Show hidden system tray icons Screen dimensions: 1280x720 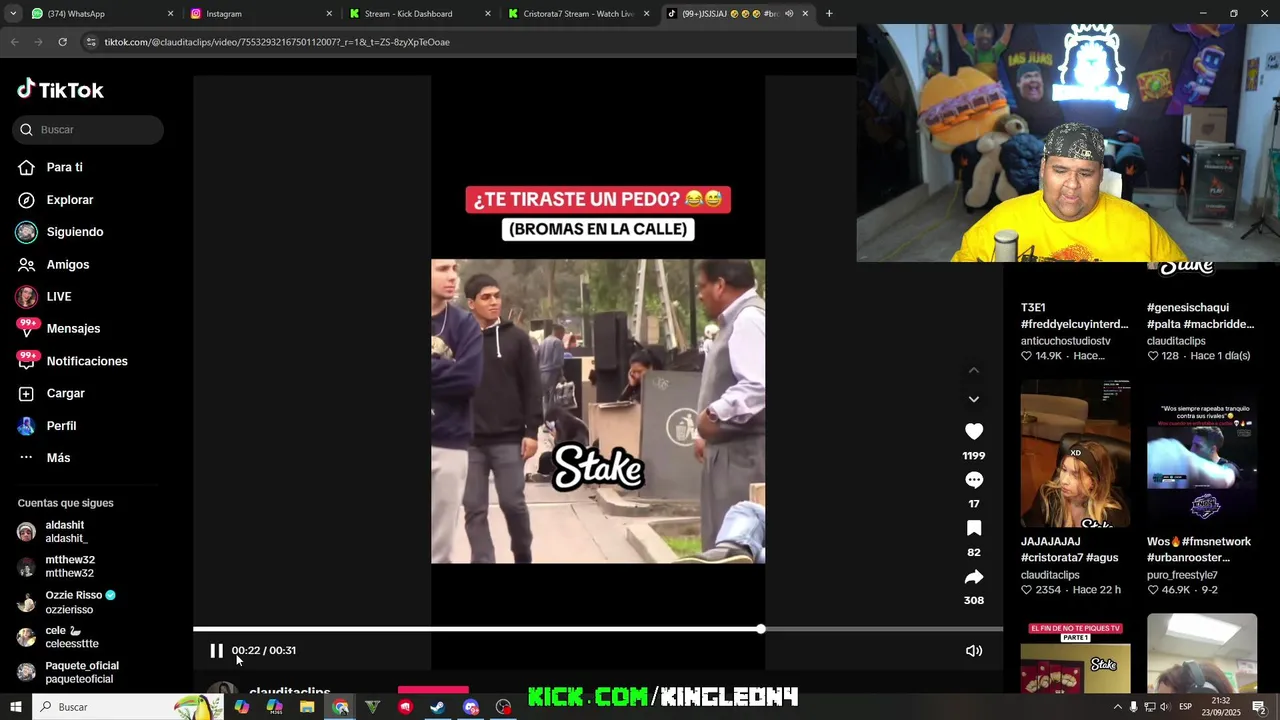pos(1117,707)
